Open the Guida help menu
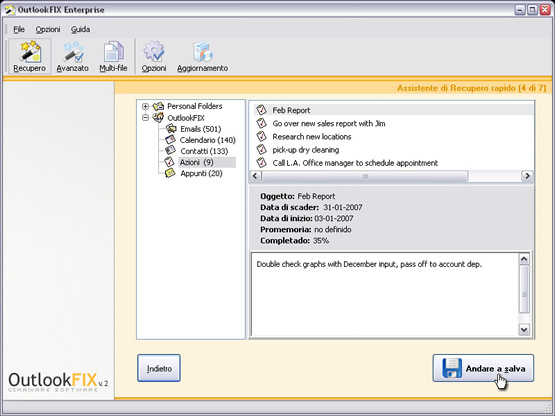555x416 pixels. tap(80, 29)
